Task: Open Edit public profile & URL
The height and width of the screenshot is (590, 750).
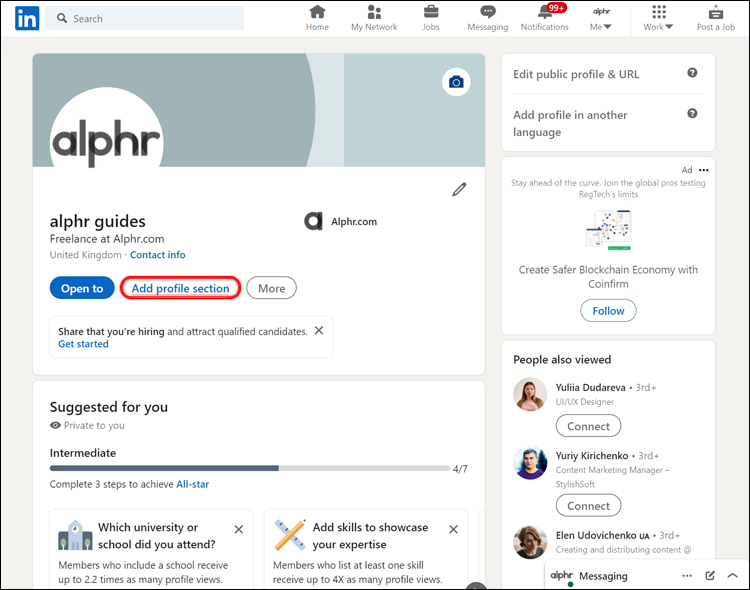Action: (576, 74)
